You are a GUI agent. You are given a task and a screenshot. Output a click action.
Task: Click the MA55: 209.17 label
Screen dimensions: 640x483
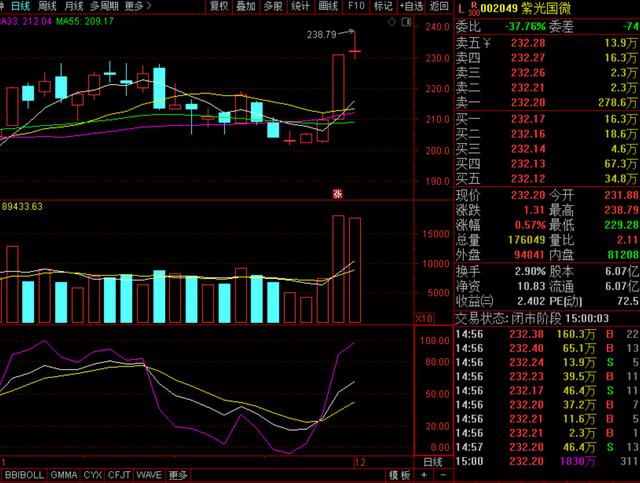pos(84,21)
